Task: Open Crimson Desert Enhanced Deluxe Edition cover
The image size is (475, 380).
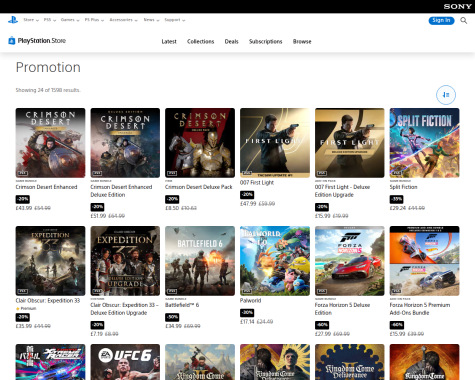Action: (x=125, y=143)
